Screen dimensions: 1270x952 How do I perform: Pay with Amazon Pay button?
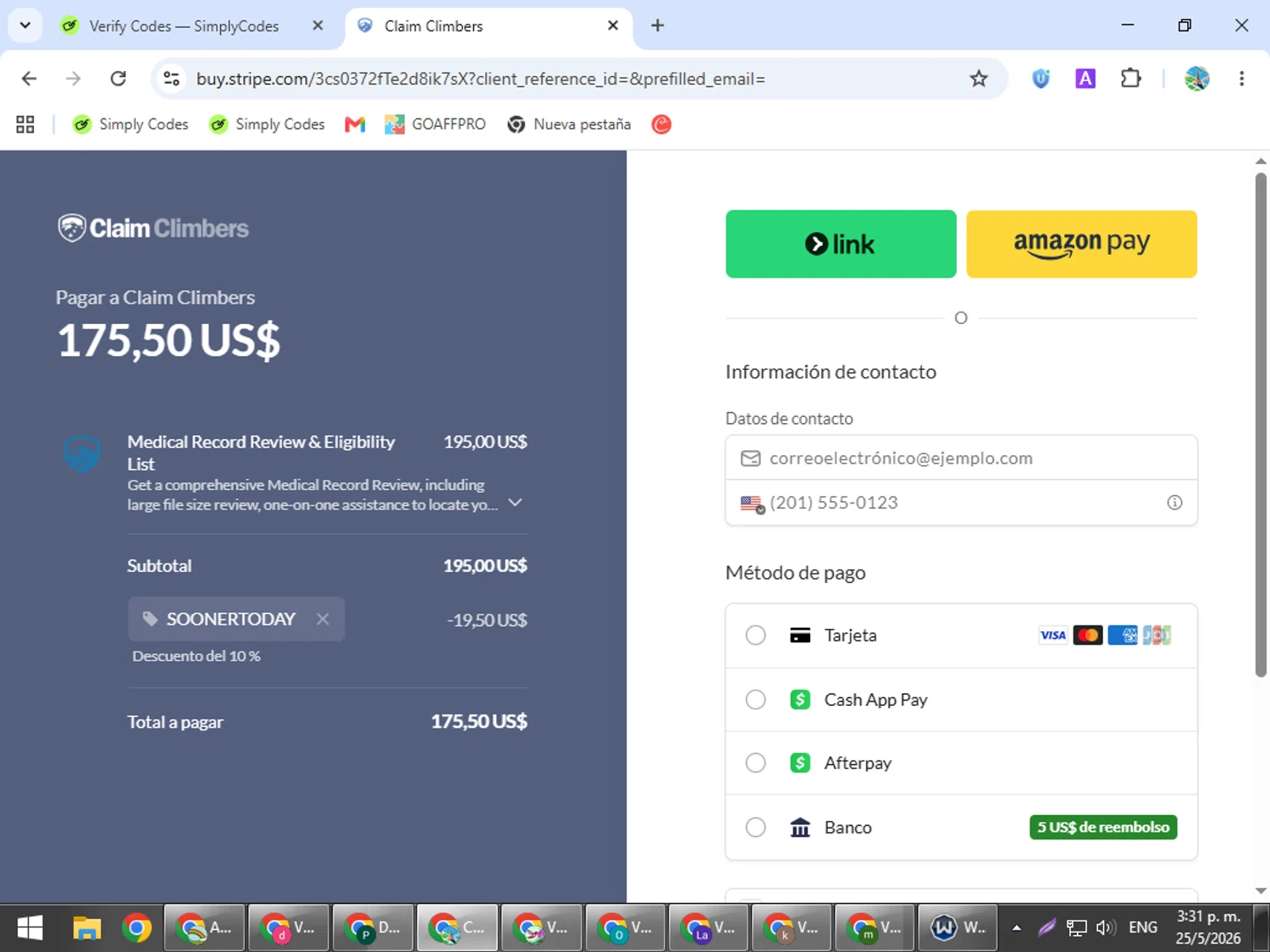click(x=1082, y=244)
